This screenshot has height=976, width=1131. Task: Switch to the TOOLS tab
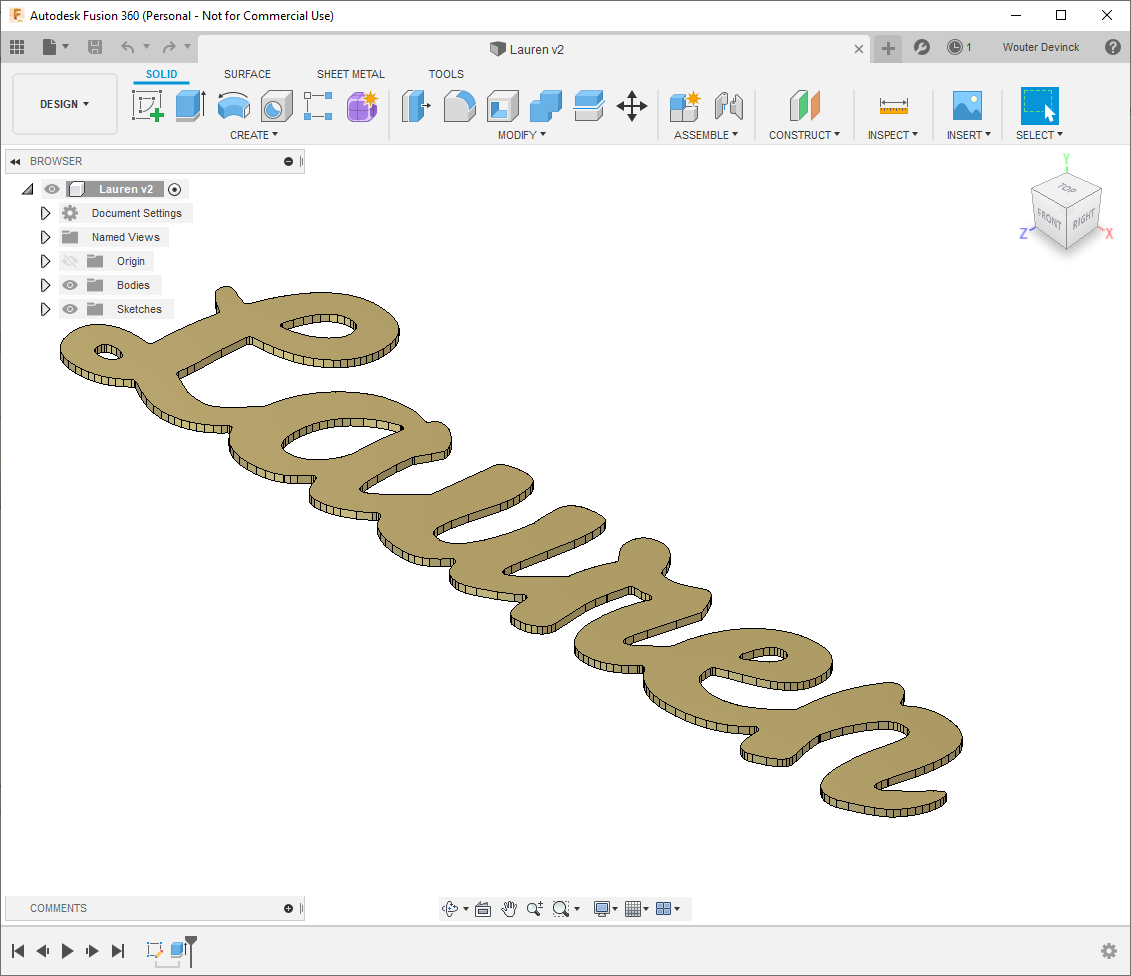pyautogui.click(x=446, y=74)
